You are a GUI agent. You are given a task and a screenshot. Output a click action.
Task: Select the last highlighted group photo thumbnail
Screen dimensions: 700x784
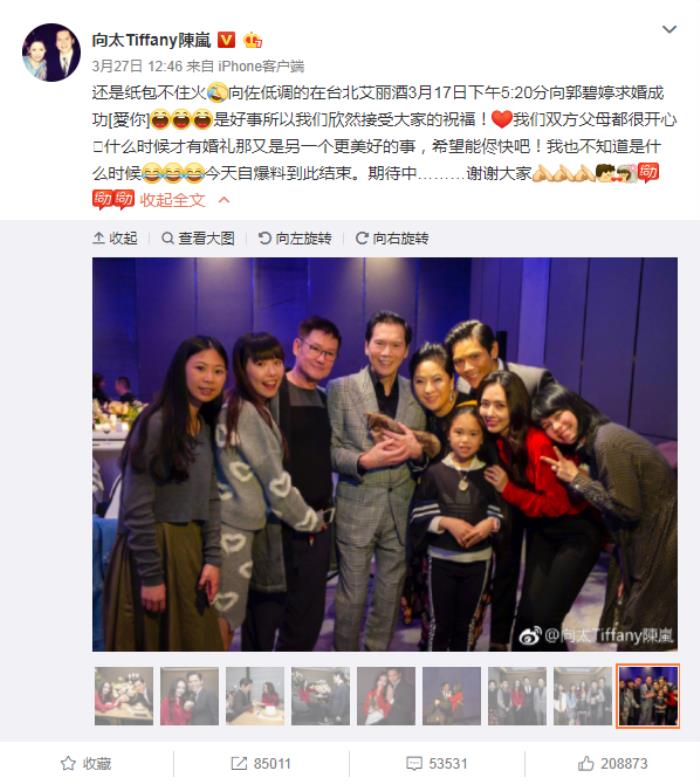[x=648, y=696]
